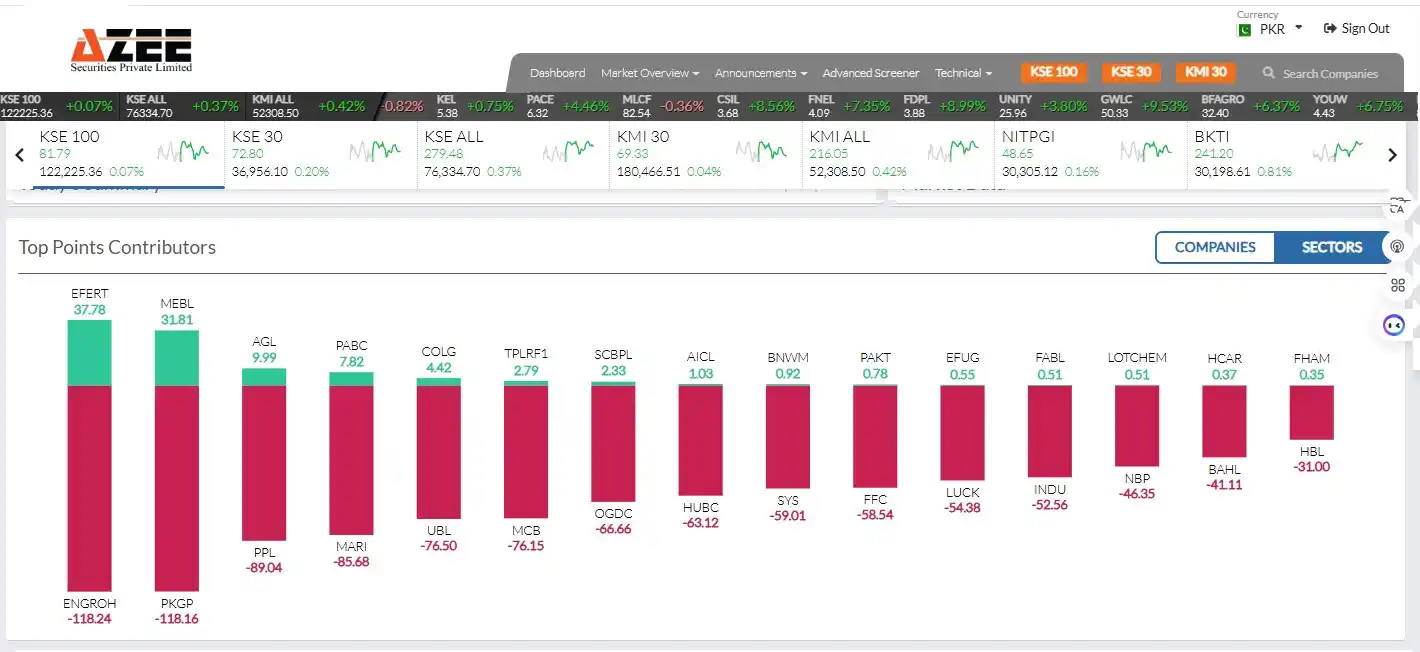The image size is (1420, 652).
Task: Click the Top Points Contributors heading
Action: [117, 247]
